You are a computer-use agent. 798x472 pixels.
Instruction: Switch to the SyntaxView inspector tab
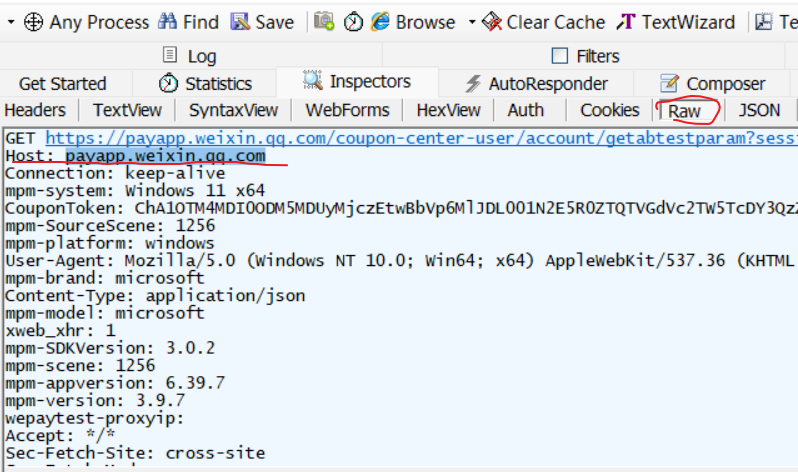[234, 110]
